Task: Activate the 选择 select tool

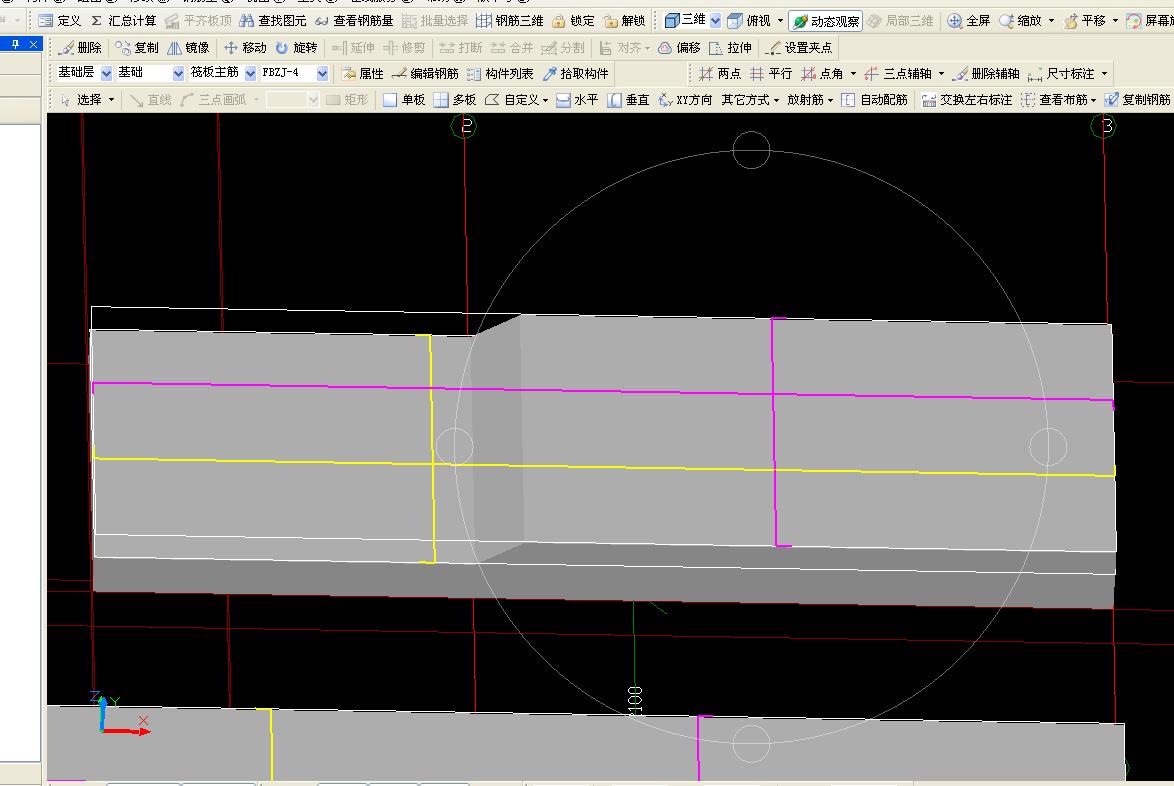Action: click(x=81, y=100)
